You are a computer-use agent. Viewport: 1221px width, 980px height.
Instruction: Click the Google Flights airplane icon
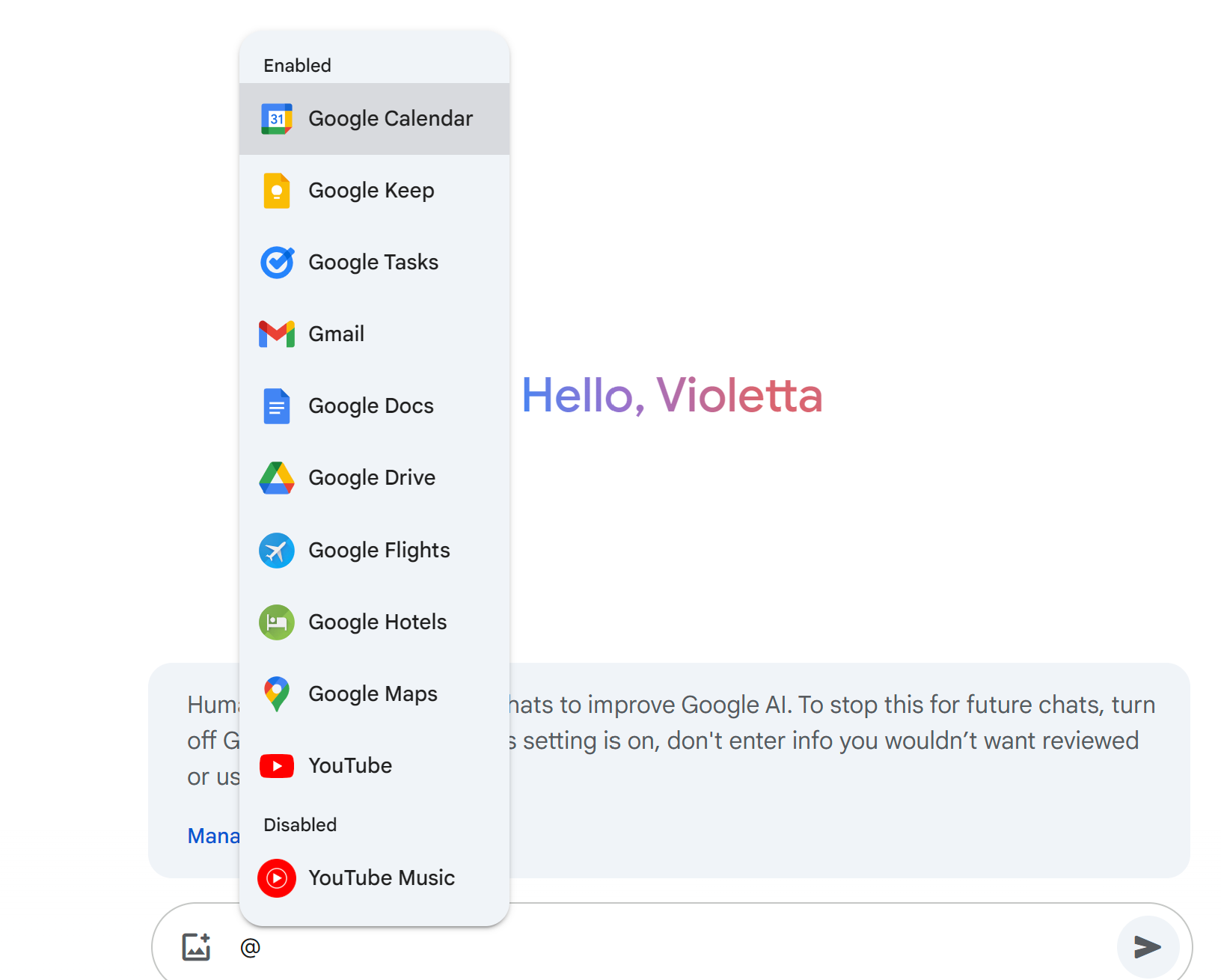click(277, 551)
